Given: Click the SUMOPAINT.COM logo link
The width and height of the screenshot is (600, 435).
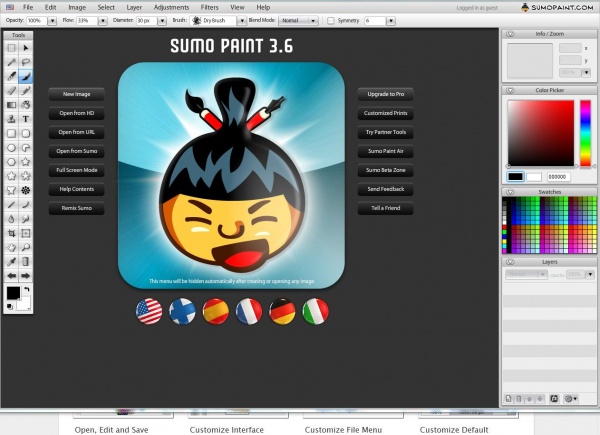Looking at the screenshot, I should [558, 7].
